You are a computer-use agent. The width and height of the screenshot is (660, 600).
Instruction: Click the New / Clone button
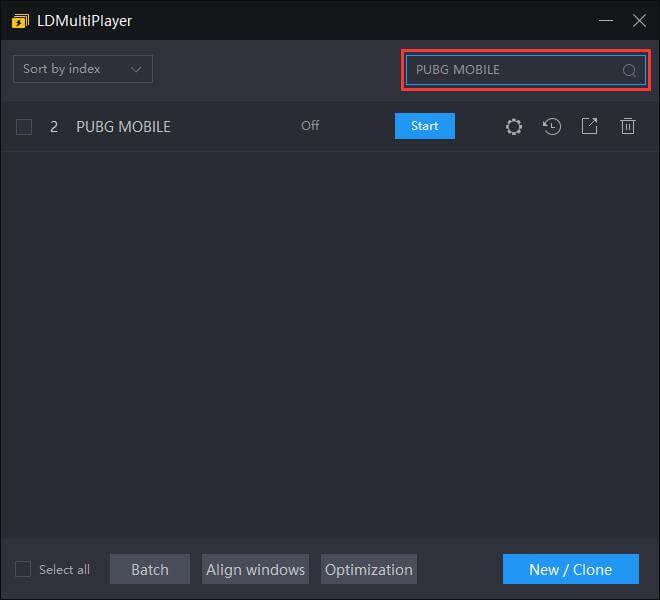tap(571, 569)
